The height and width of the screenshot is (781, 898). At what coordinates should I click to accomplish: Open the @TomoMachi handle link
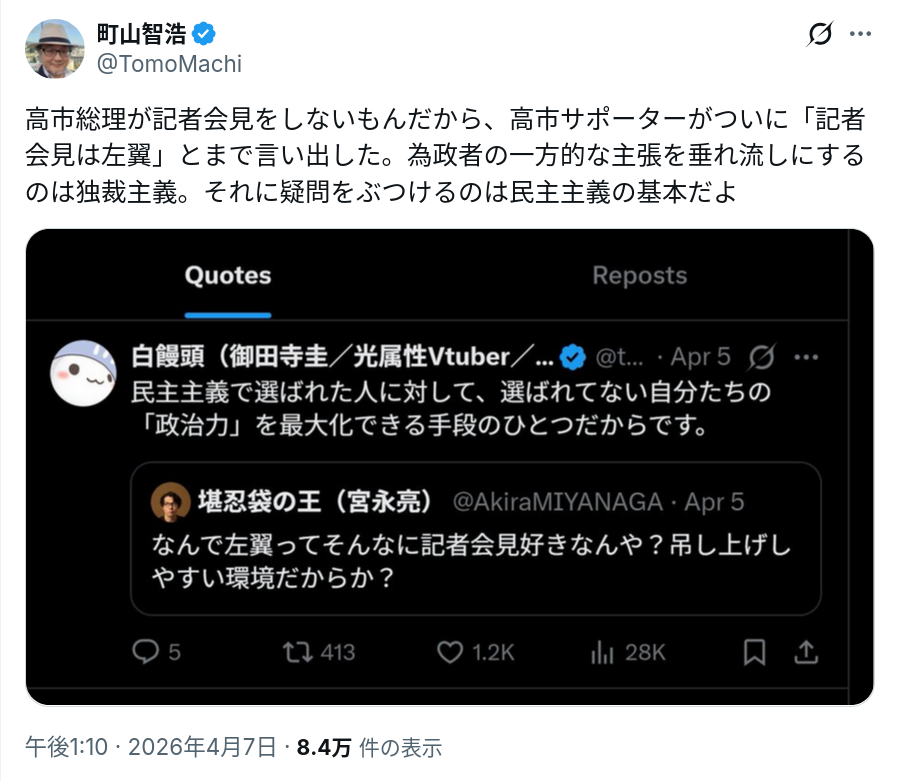tap(169, 64)
